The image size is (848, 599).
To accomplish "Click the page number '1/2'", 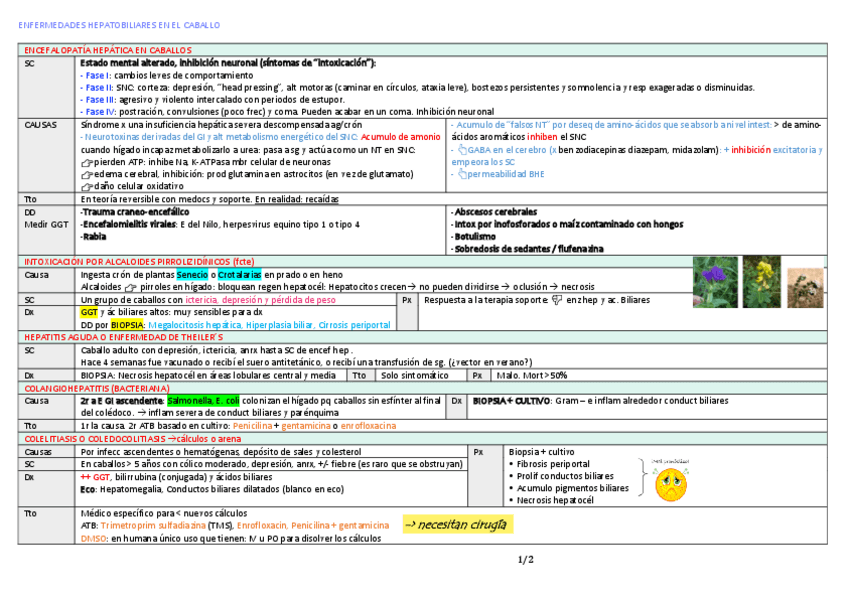I will tap(527, 559).
